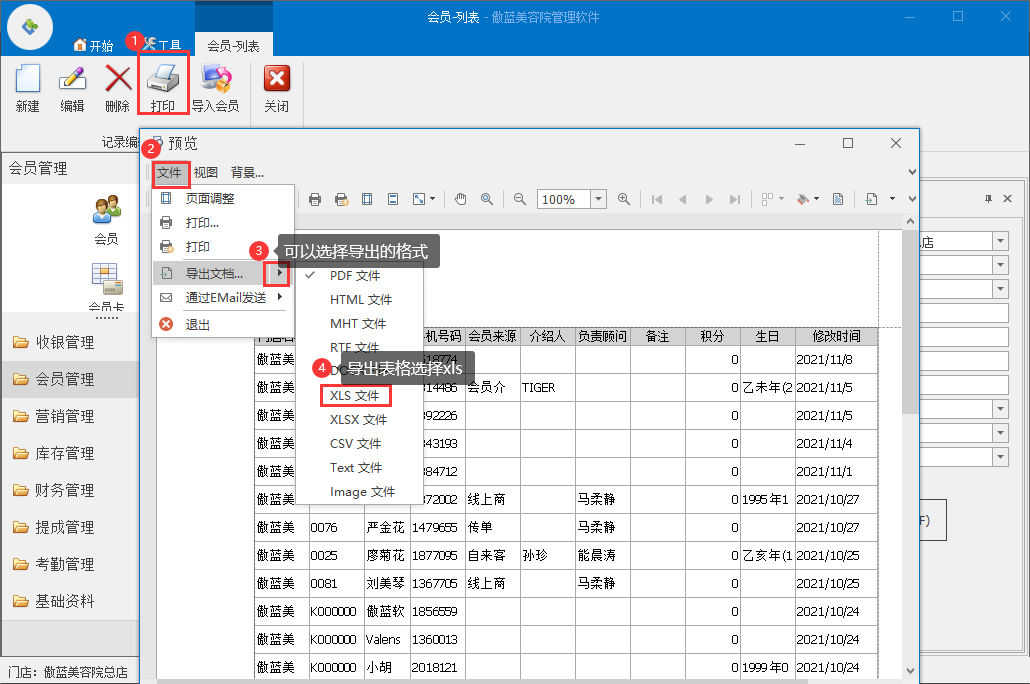
Task: Expand the 导出文档 submenu arrow
Action: [280, 273]
